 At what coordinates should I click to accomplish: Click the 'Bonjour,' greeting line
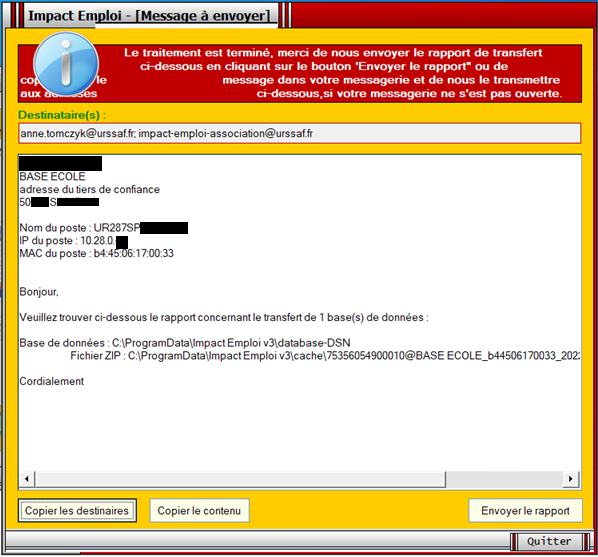point(39,292)
